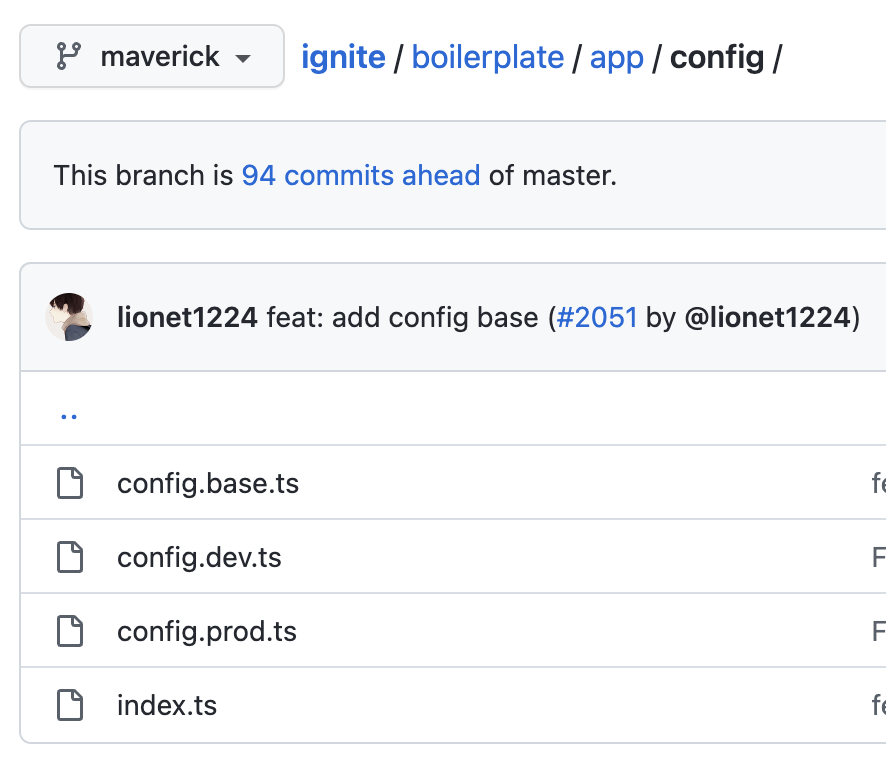Open the config.base.ts file
This screenshot has height=772, width=886.
point(207,482)
